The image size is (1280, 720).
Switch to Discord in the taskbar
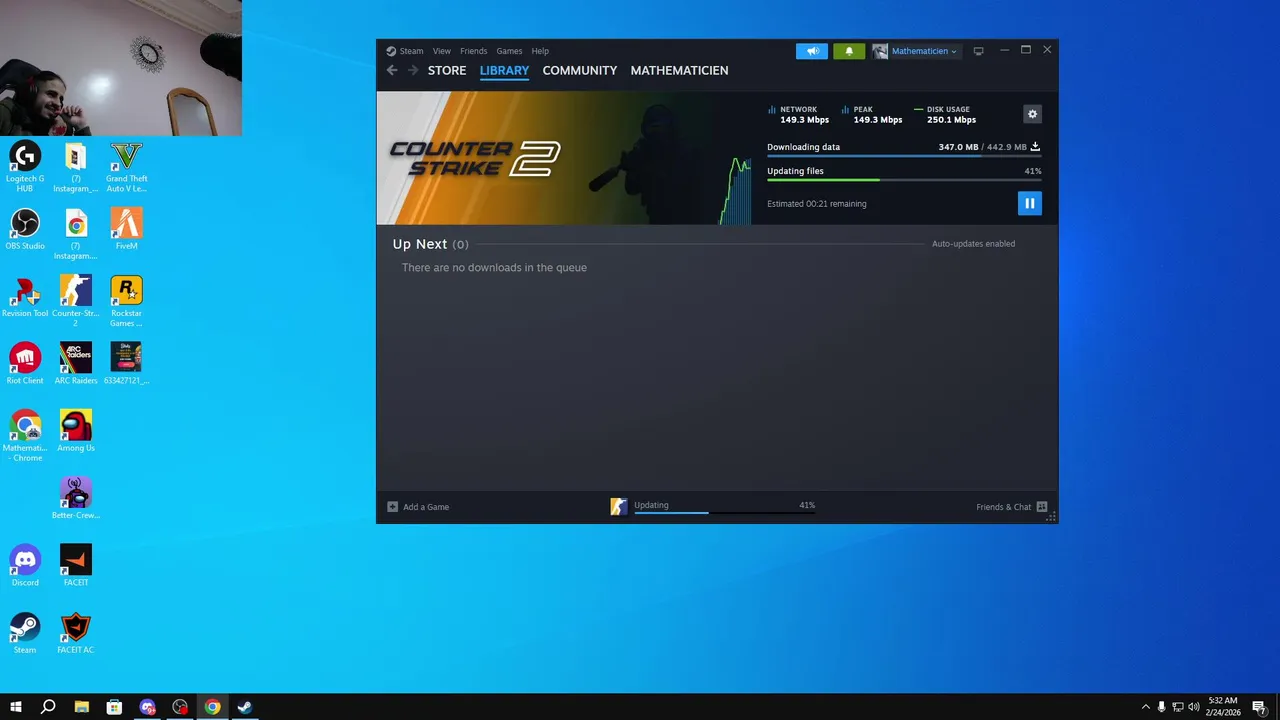coord(148,707)
